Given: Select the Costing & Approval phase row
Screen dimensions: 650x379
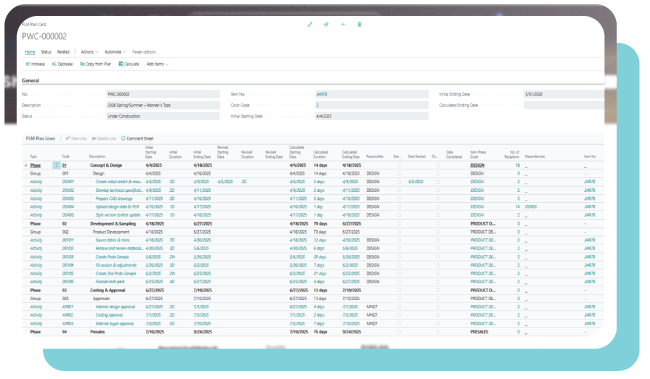Looking at the screenshot, I should point(313,290).
